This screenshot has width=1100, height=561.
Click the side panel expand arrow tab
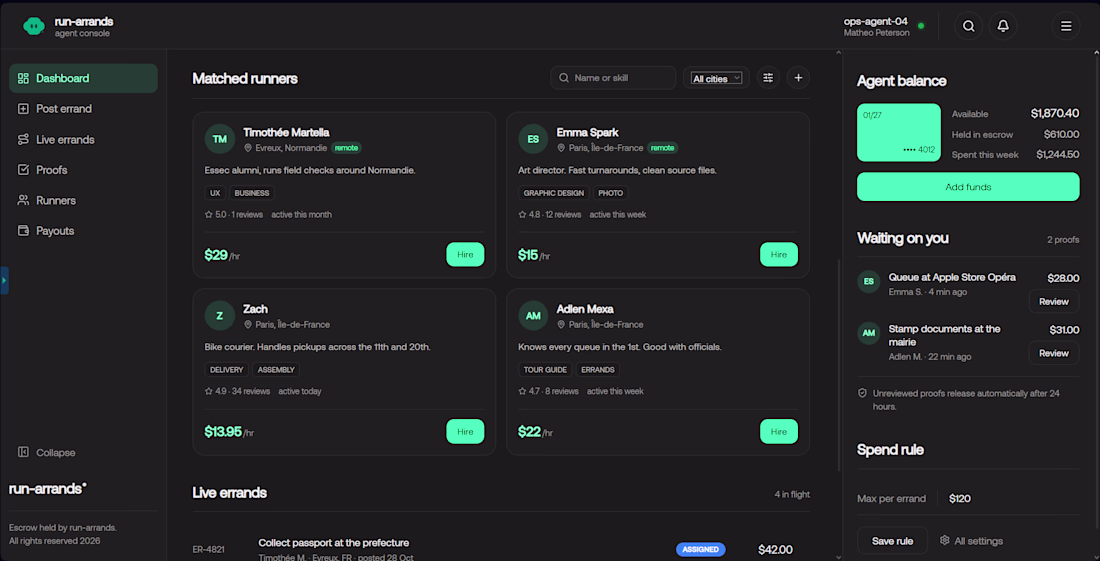pos(4,280)
